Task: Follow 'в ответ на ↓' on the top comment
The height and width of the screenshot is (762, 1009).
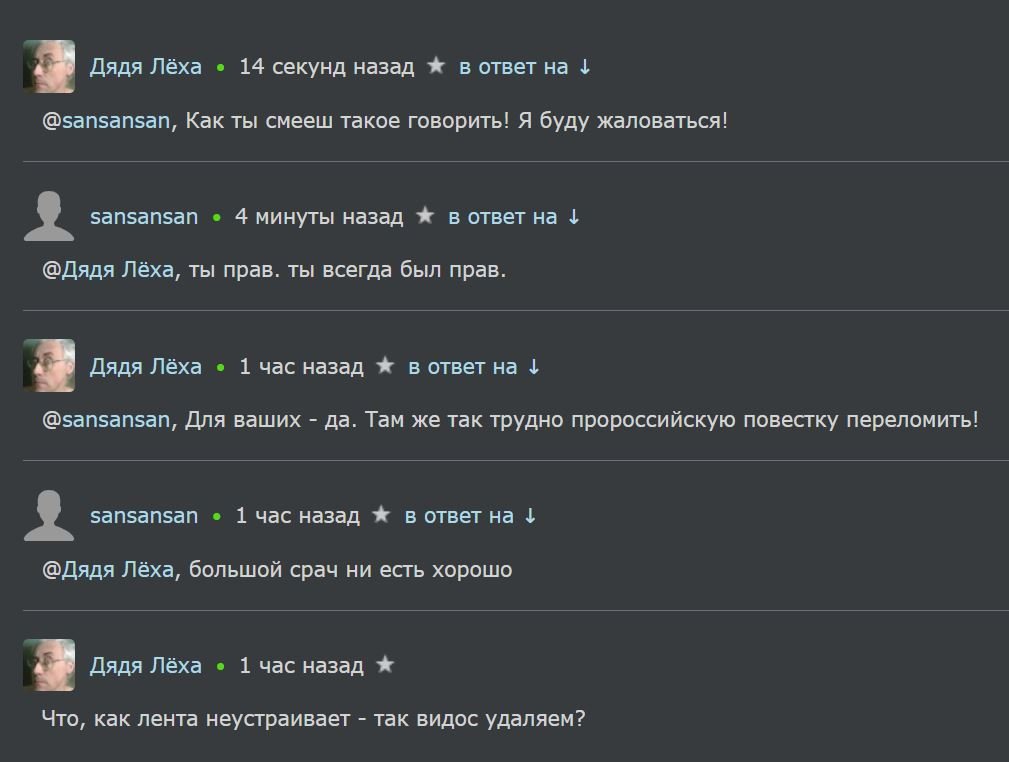Action: coord(525,67)
